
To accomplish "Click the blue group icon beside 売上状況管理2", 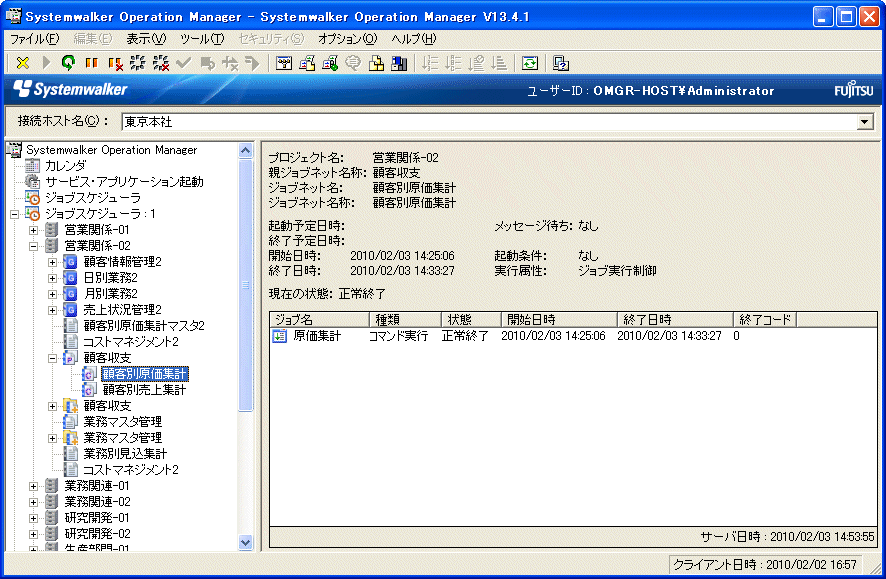I will pos(70,310).
